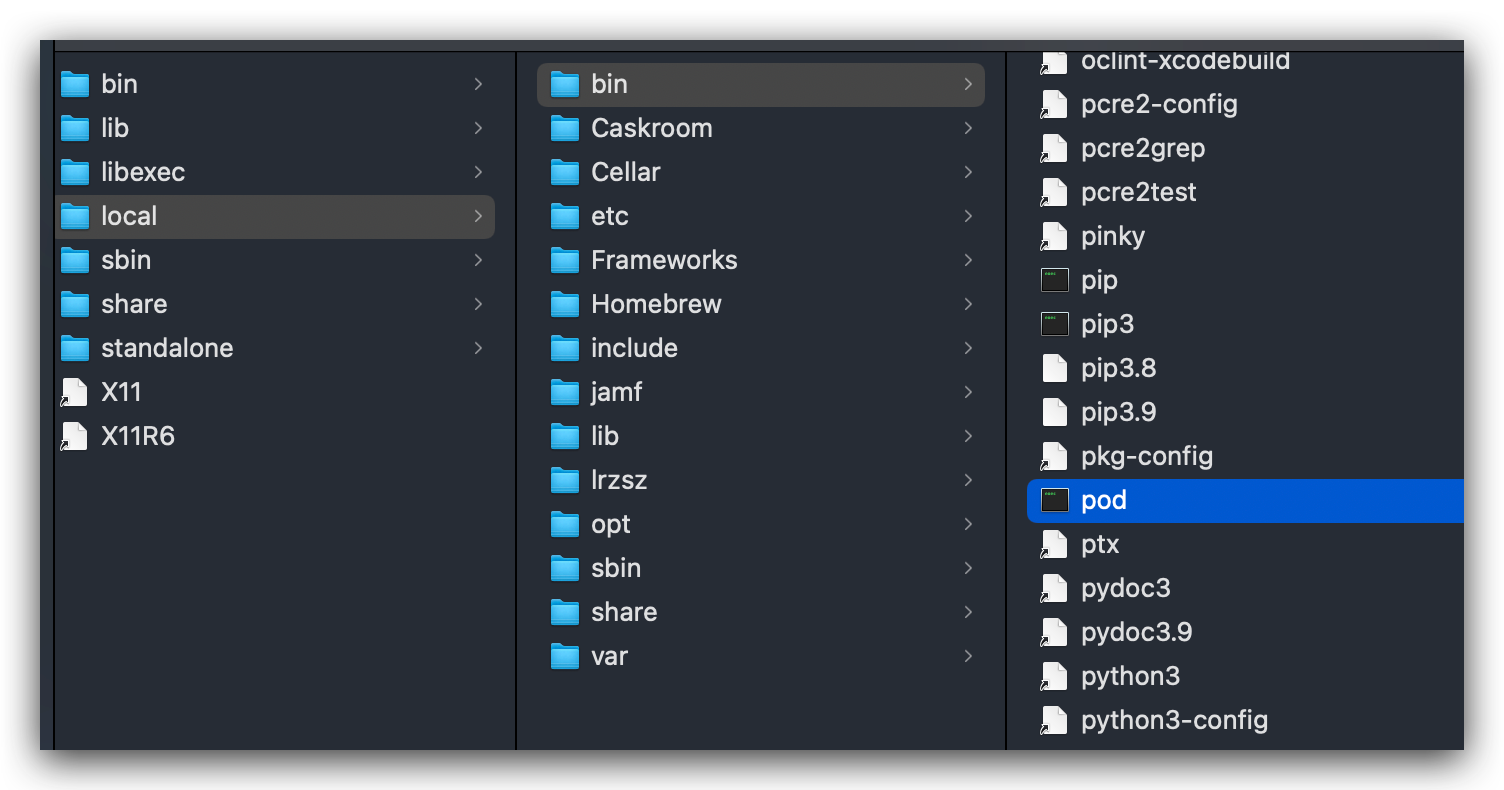
Task: Select the 'etc' folder name
Action: click(x=610, y=216)
